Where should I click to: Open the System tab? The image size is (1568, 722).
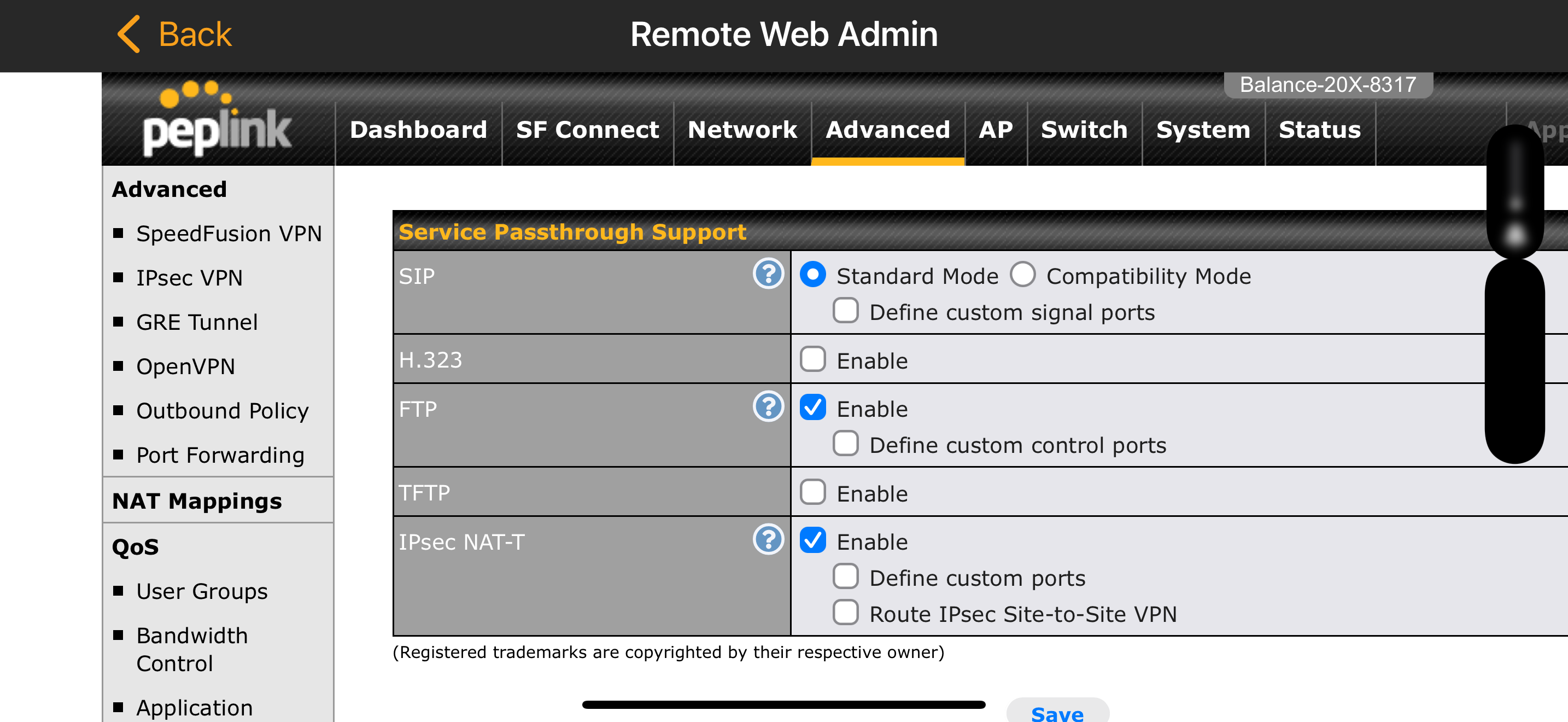1203,130
